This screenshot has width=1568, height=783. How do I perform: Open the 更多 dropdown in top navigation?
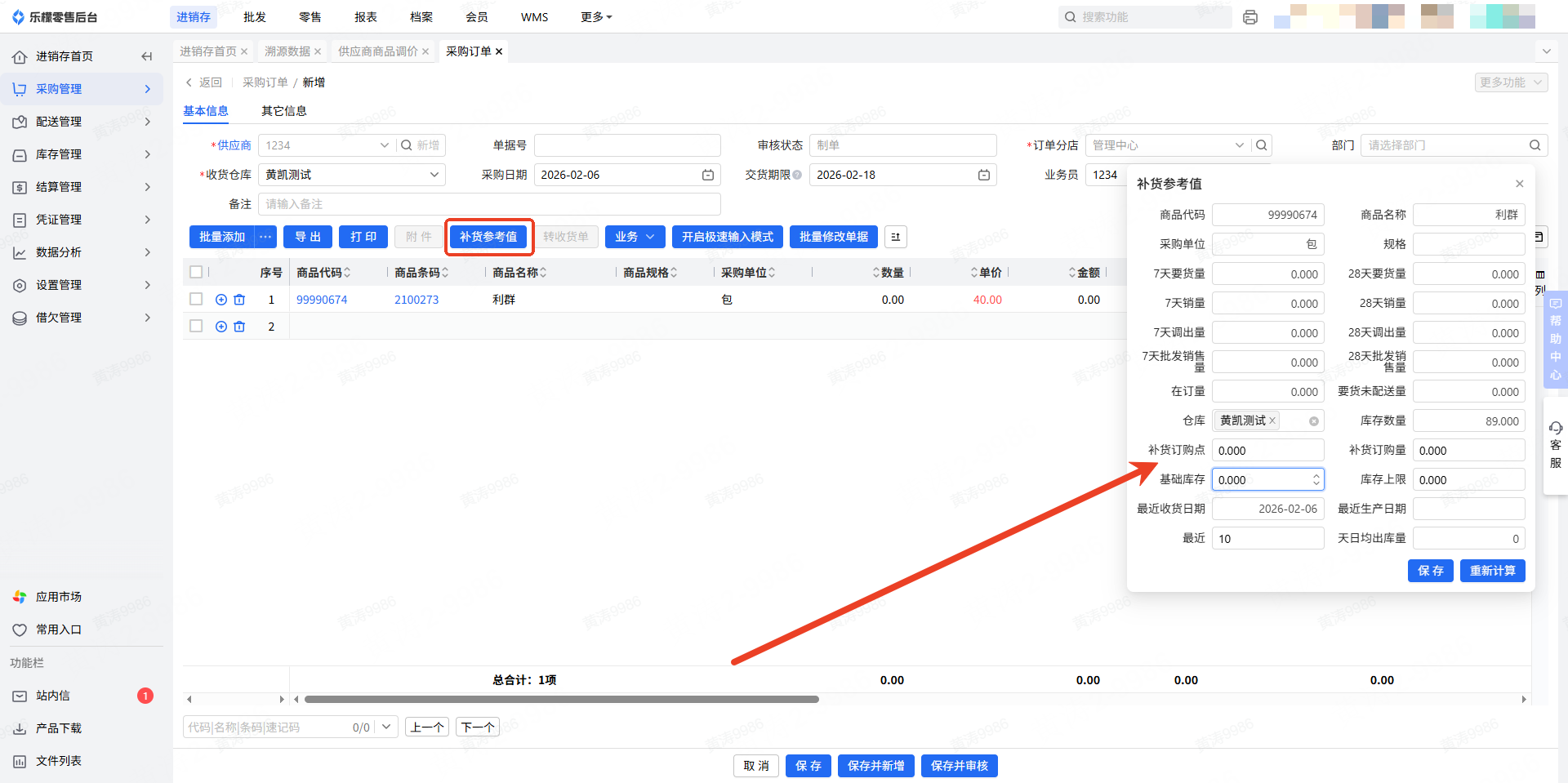point(596,17)
